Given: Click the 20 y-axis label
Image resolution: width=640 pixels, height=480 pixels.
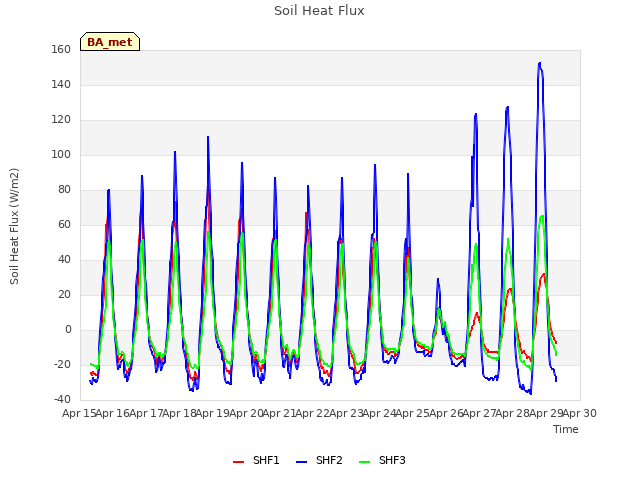Looking at the screenshot, I should [64, 294].
